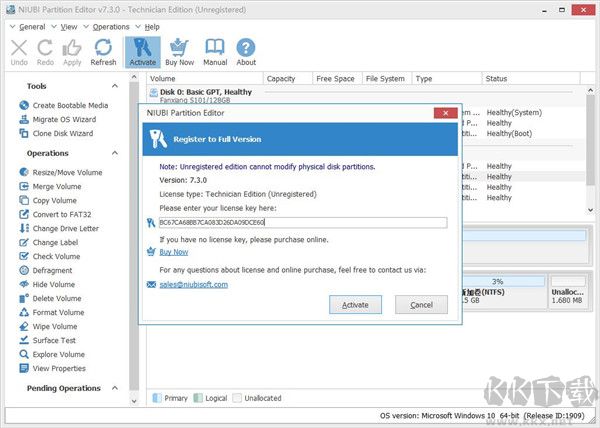Click the Activate toolbar icon
Viewport: 600px width, 428px height.
click(142, 52)
